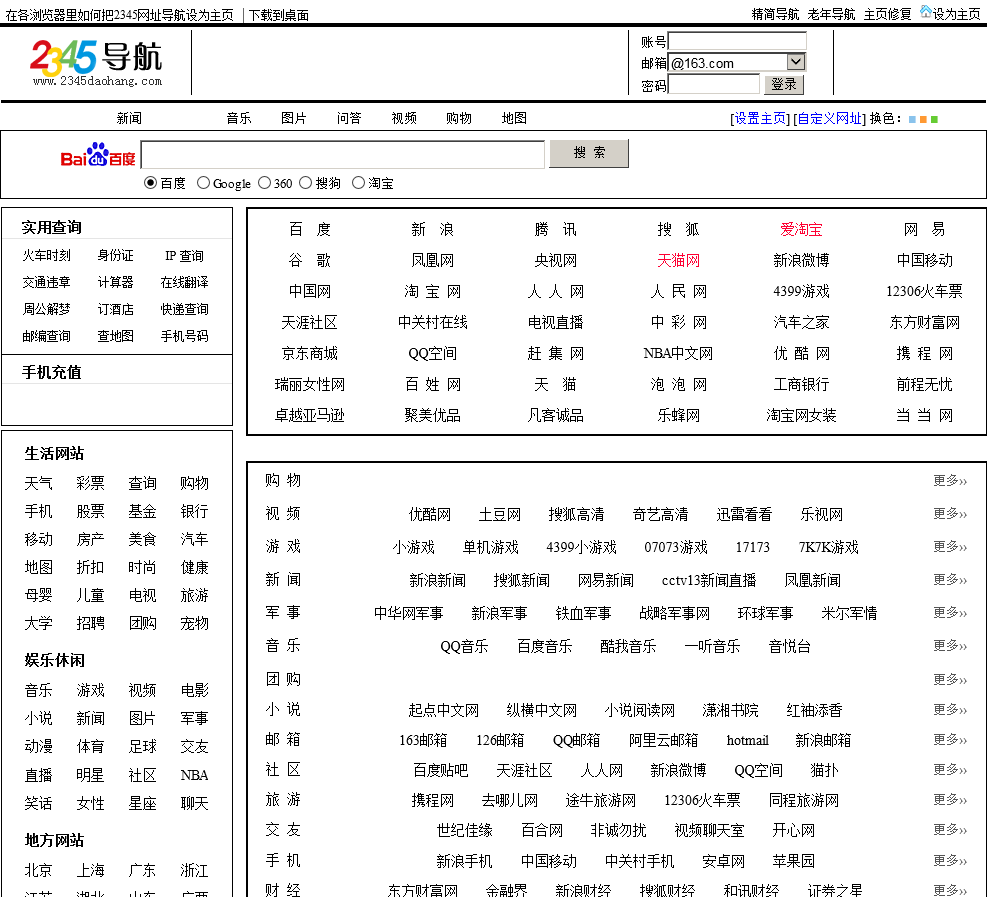
Task: Open 天气 under 生活网站
Action: click(x=38, y=483)
